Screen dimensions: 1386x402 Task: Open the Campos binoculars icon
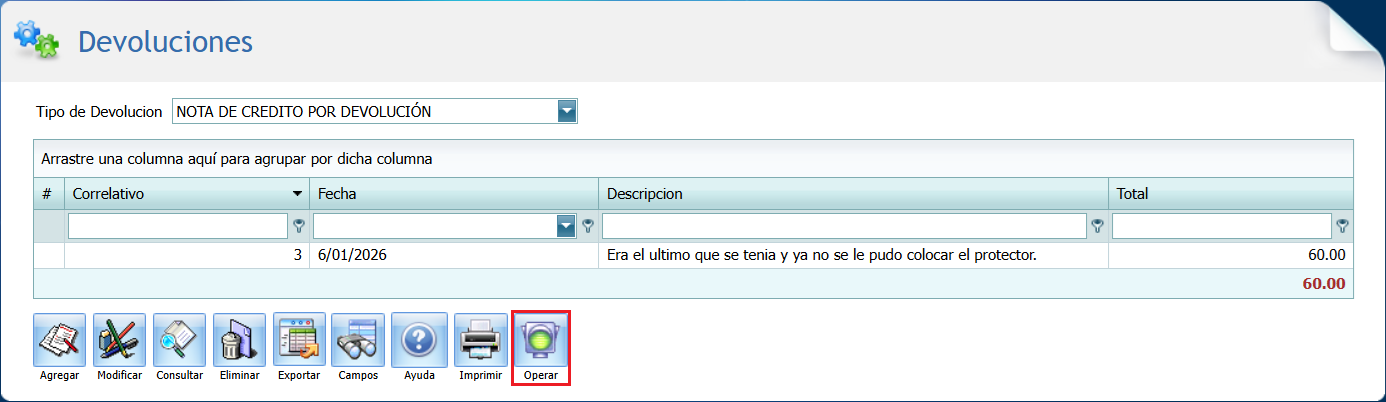358,341
